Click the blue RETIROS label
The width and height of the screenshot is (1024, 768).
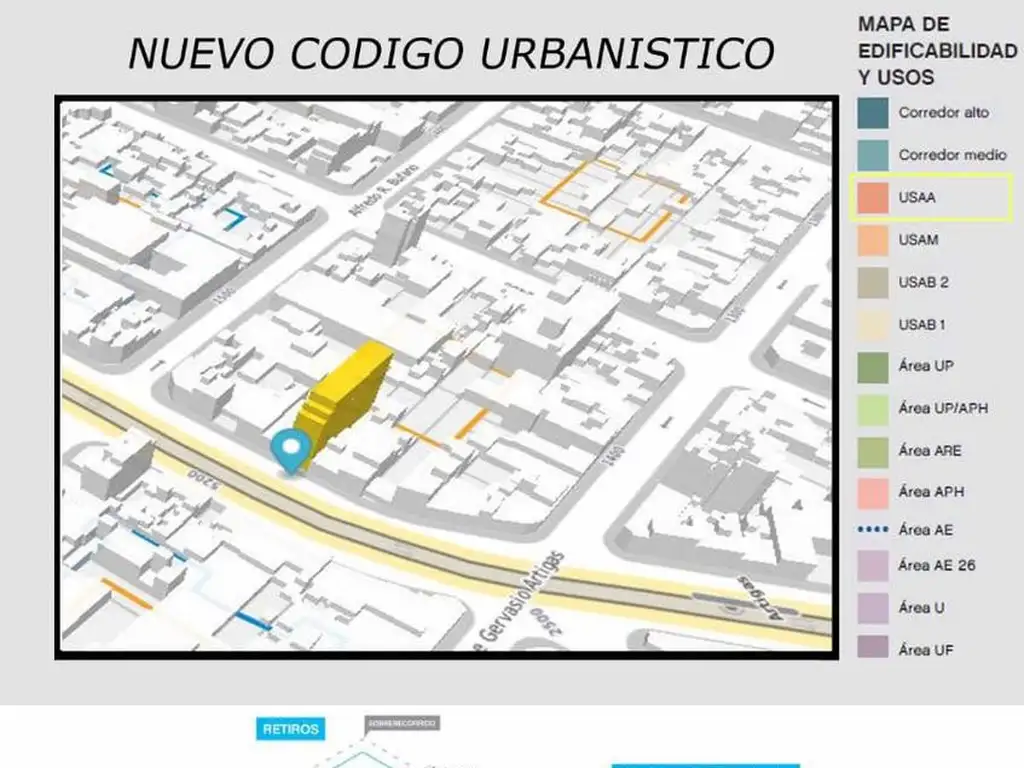pos(290,729)
